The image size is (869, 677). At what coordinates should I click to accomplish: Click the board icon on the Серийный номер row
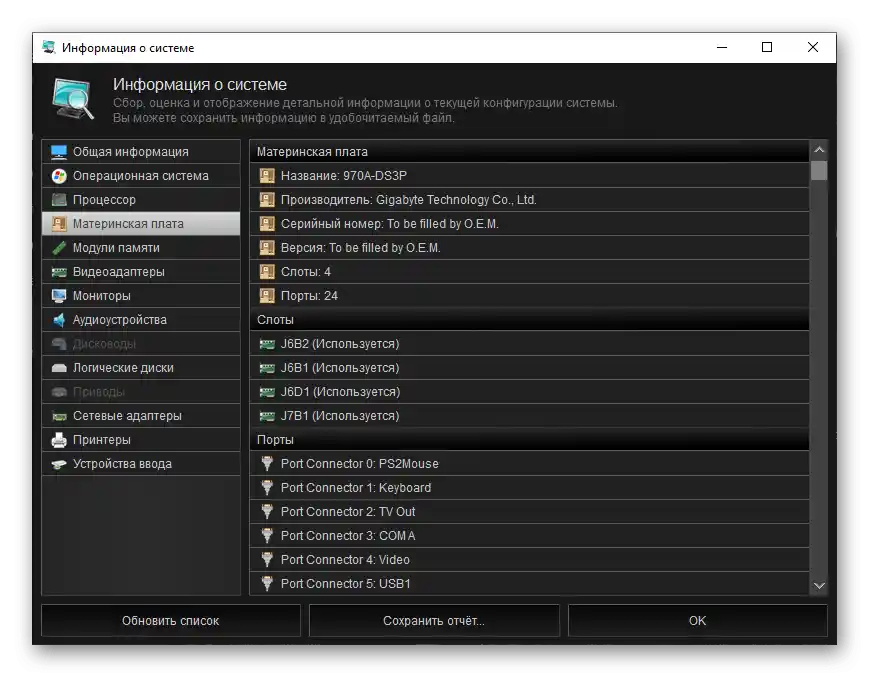267,224
